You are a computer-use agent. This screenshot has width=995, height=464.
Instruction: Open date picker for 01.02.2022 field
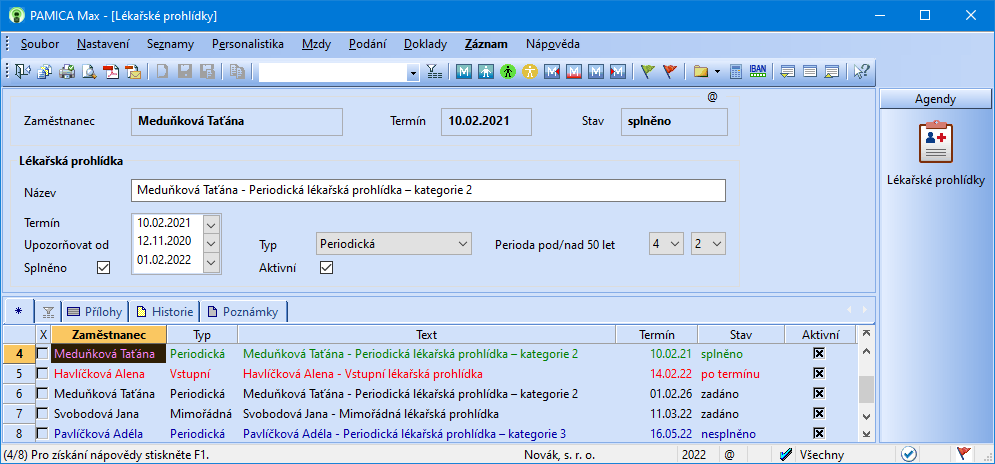click(x=211, y=262)
